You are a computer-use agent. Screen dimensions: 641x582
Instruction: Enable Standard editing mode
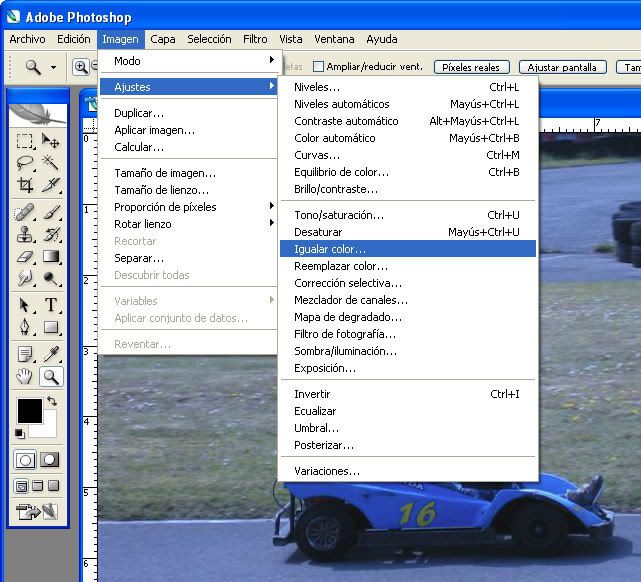[x=25, y=460]
